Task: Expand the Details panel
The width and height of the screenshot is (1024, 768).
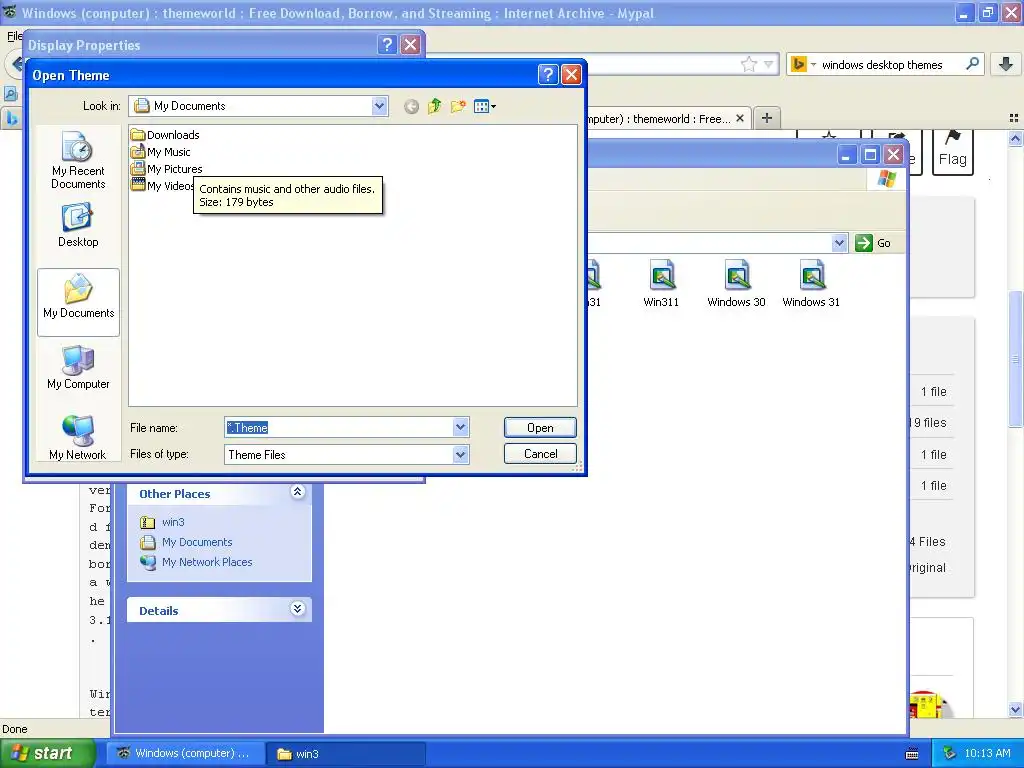Action: tap(297, 609)
